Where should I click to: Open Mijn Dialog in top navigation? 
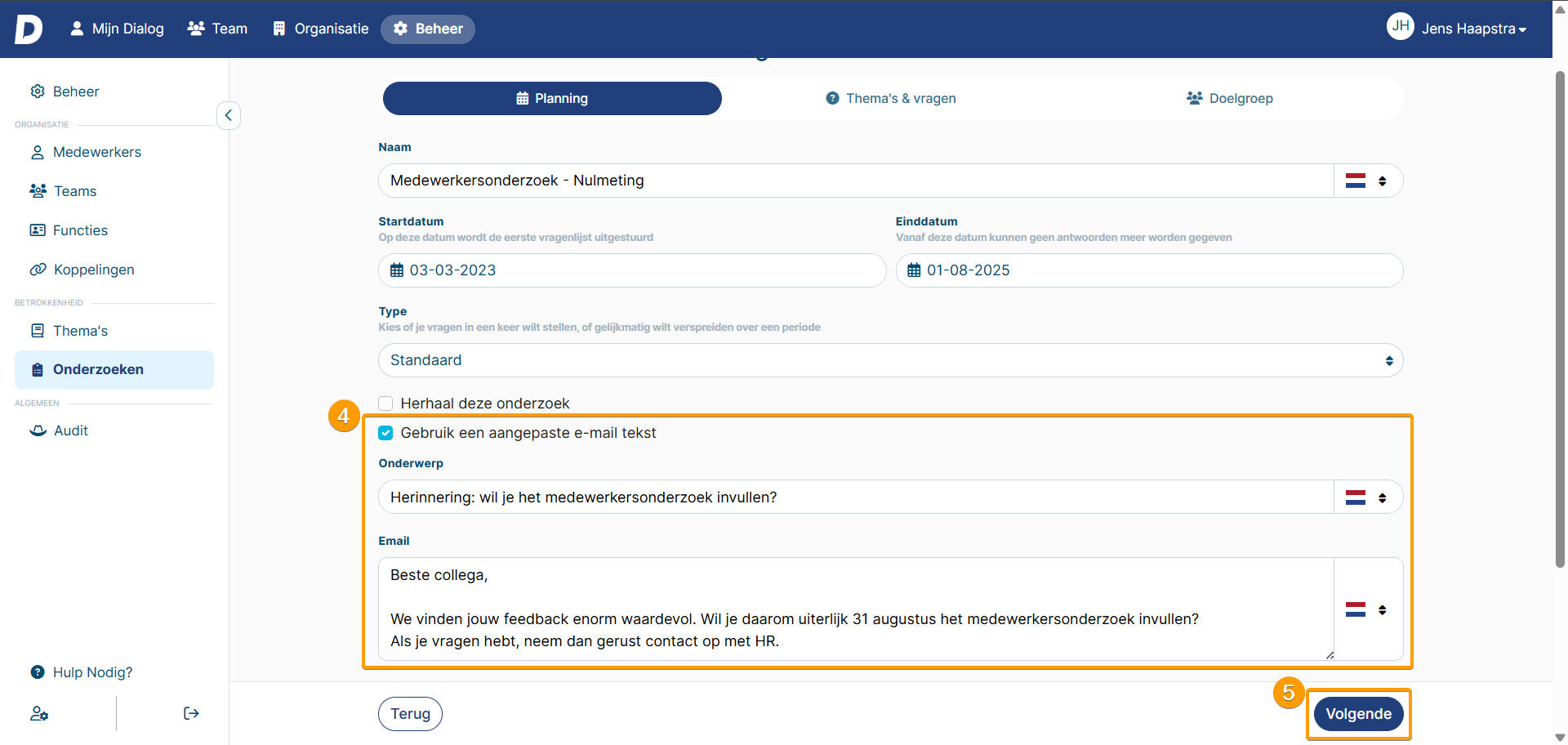point(117,29)
